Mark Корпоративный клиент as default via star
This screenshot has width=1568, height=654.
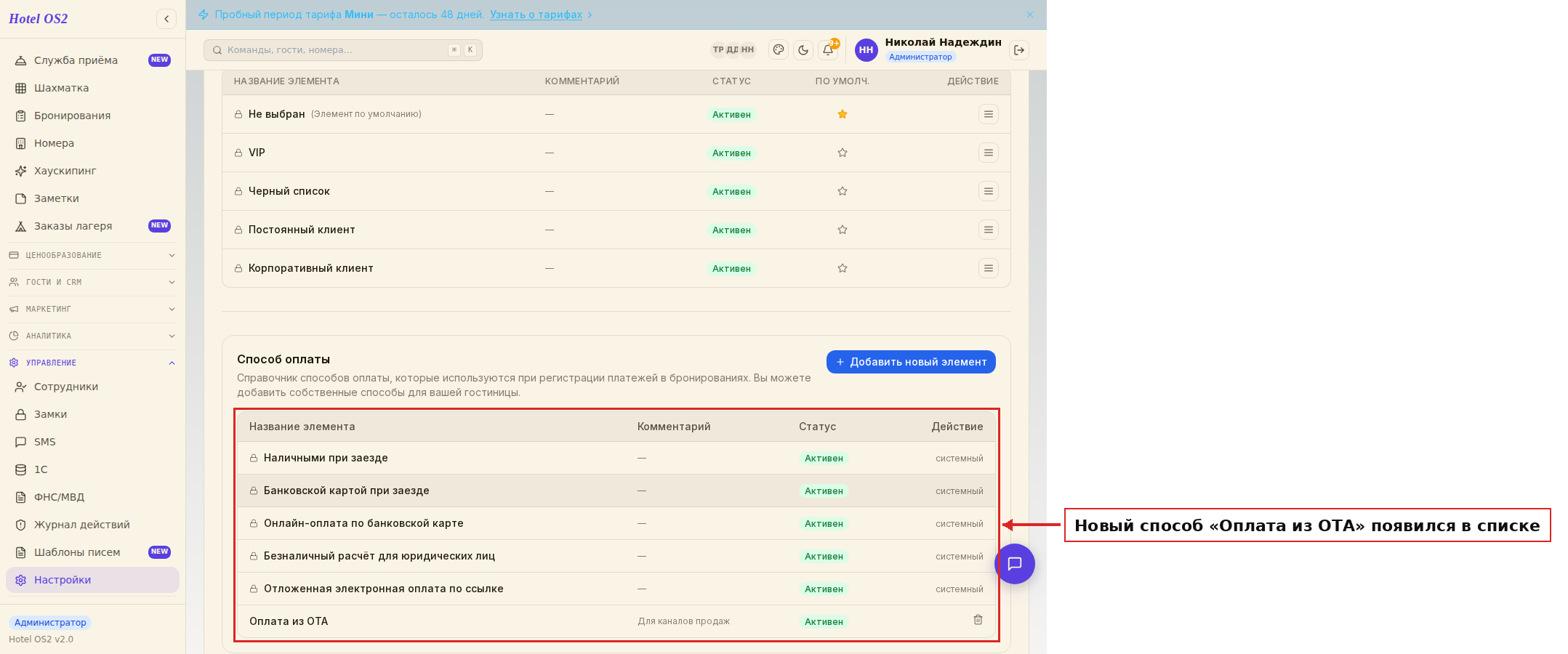843,268
